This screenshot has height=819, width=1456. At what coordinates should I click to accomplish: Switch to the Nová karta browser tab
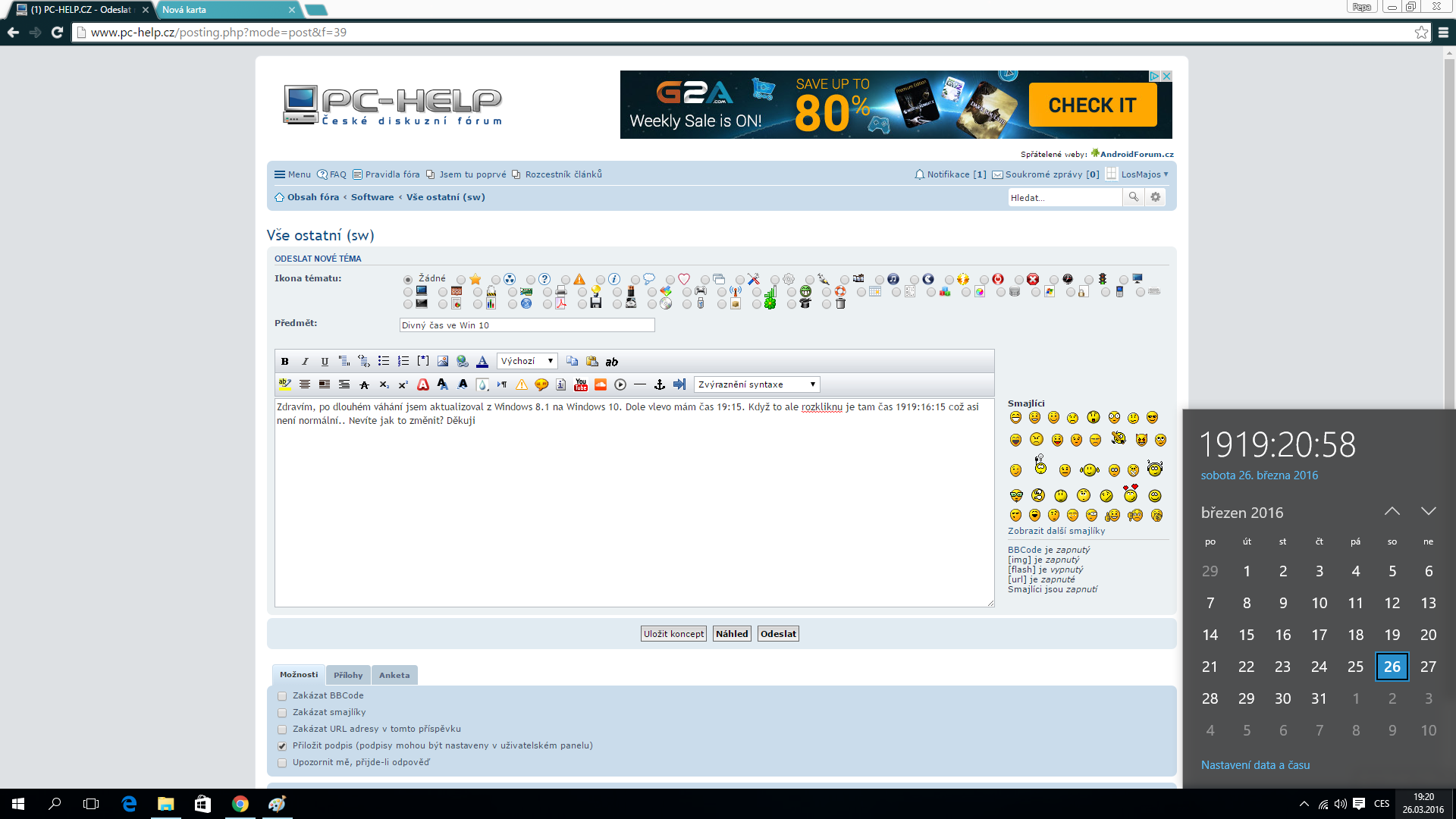coord(227,10)
